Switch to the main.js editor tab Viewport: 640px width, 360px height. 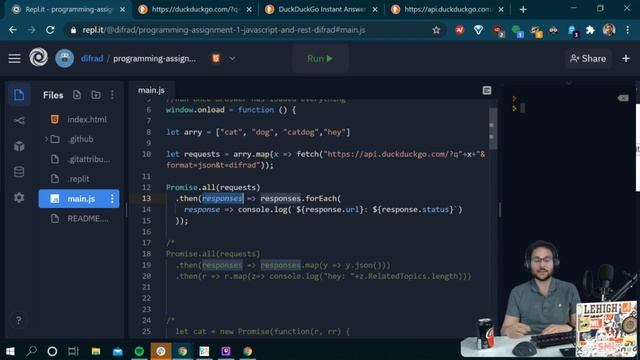(151, 90)
